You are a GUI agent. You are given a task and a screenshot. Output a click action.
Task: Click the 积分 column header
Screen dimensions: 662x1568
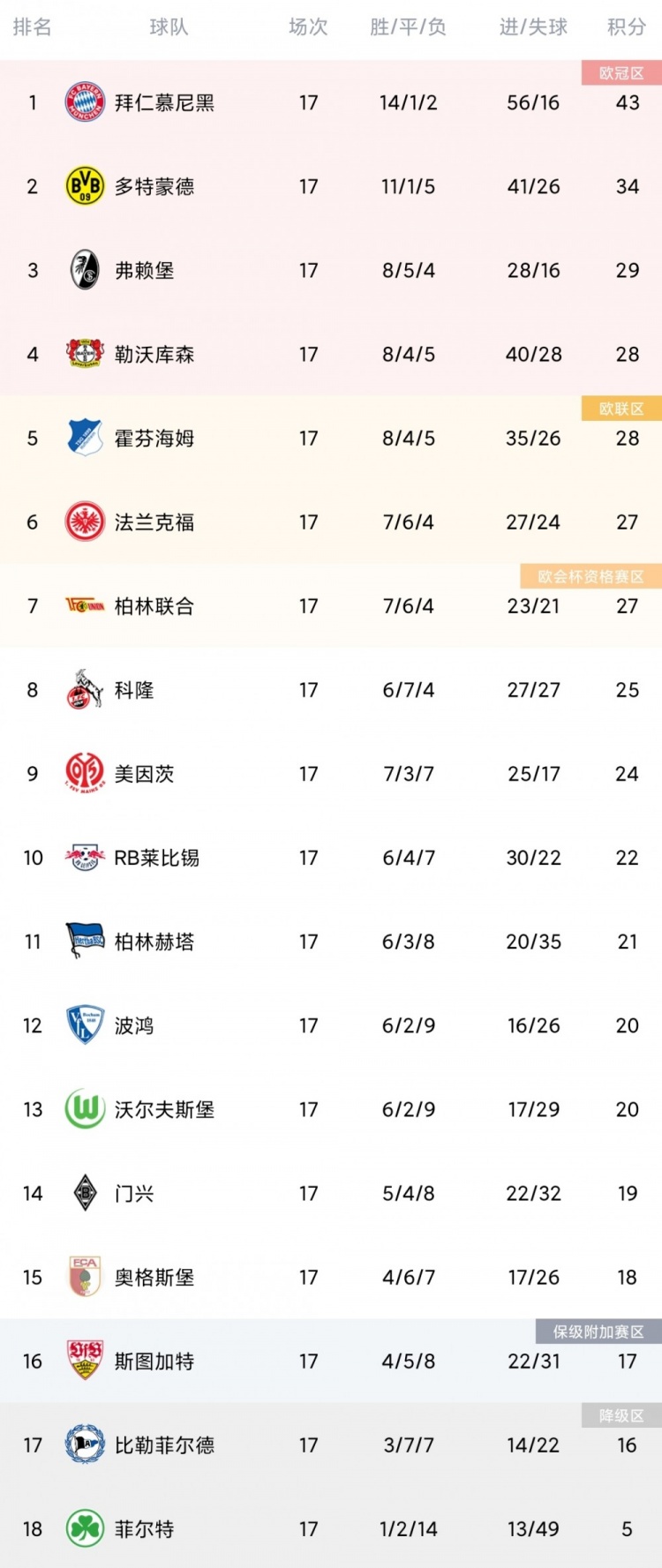pyautogui.click(x=627, y=27)
